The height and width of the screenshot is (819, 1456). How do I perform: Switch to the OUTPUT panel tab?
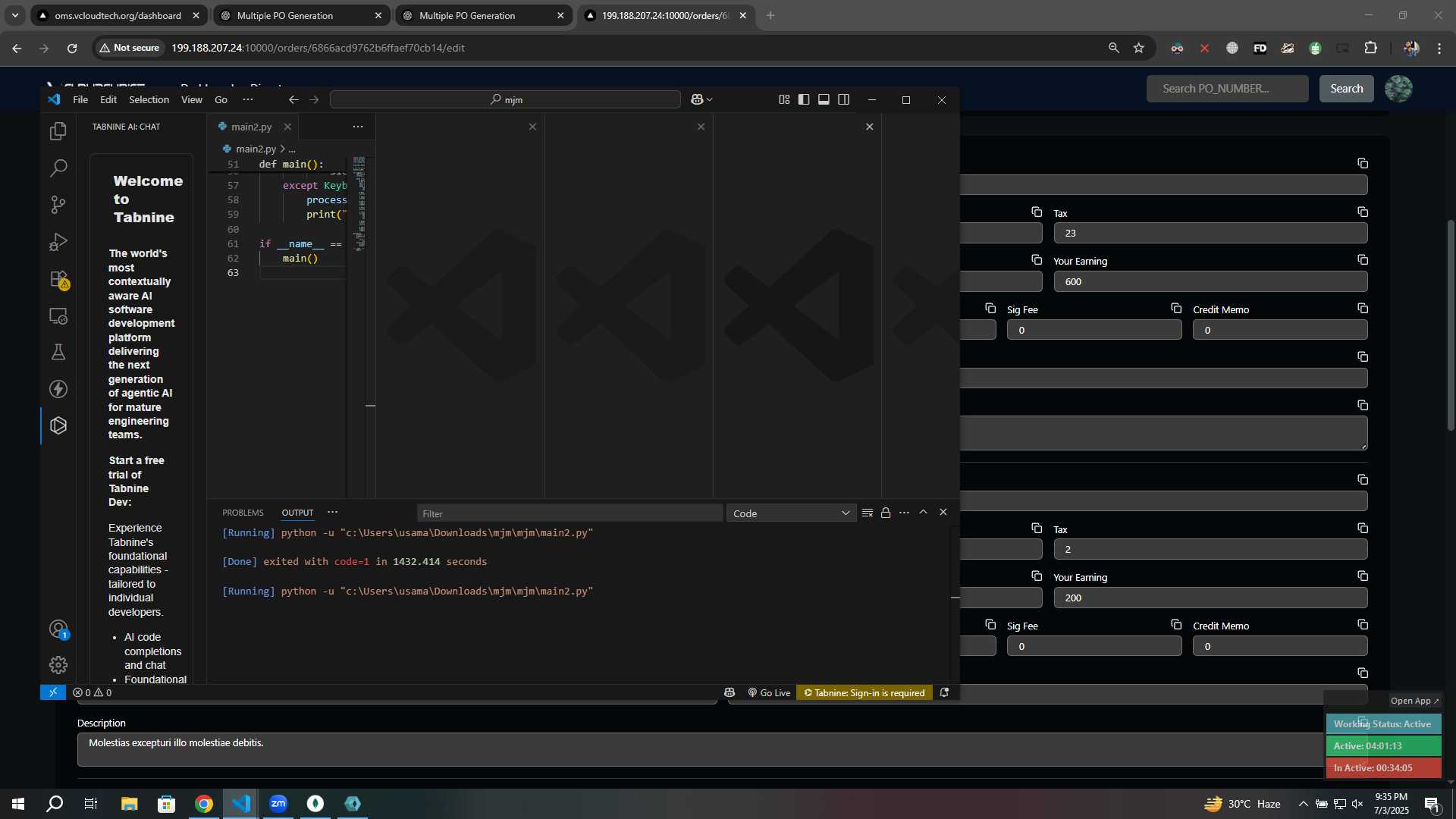pyautogui.click(x=297, y=513)
